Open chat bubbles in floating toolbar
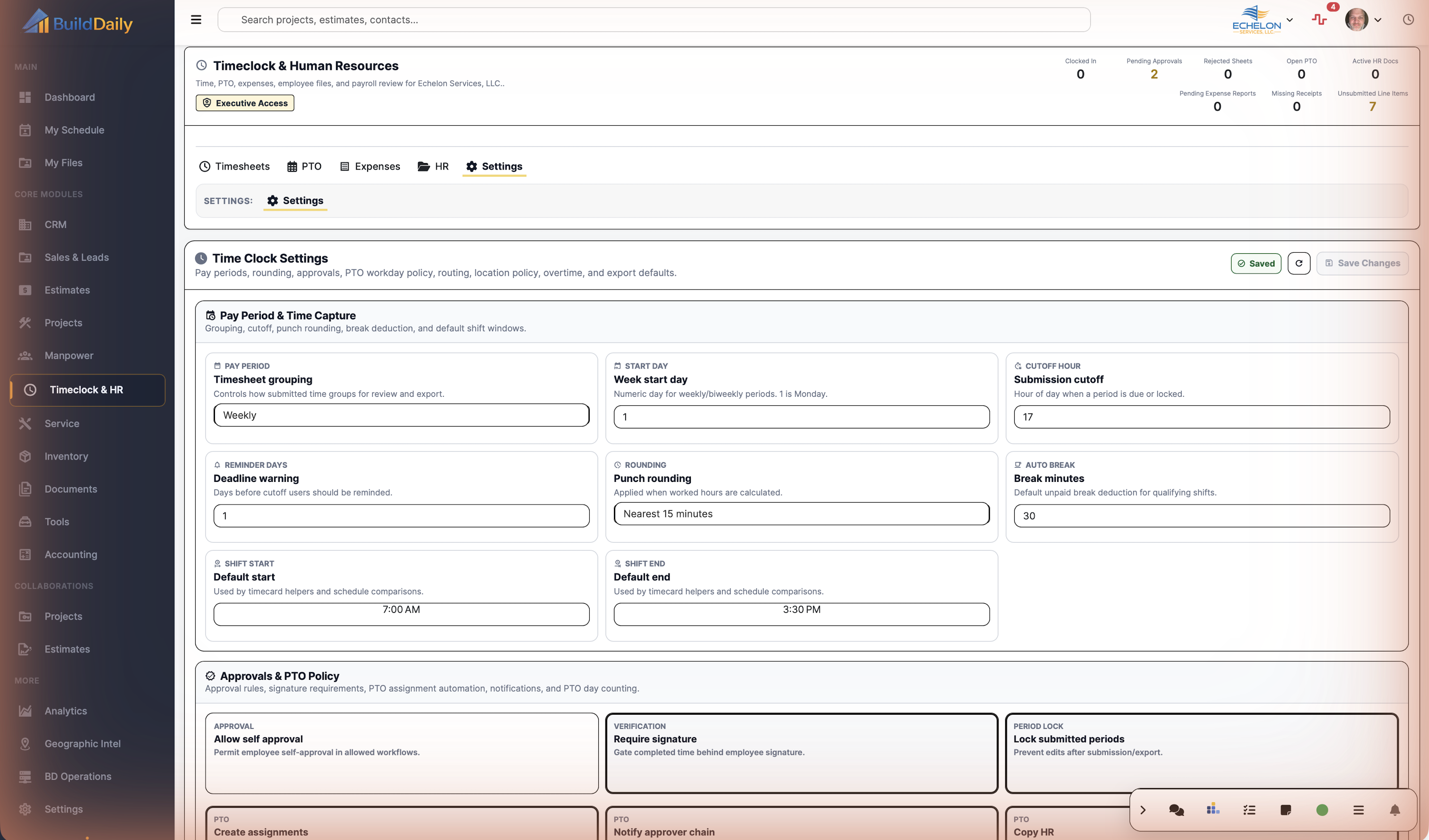Image resolution: width=1429 pixels, height=840 pixels. pyautogui.click(x=1177, y=811)
